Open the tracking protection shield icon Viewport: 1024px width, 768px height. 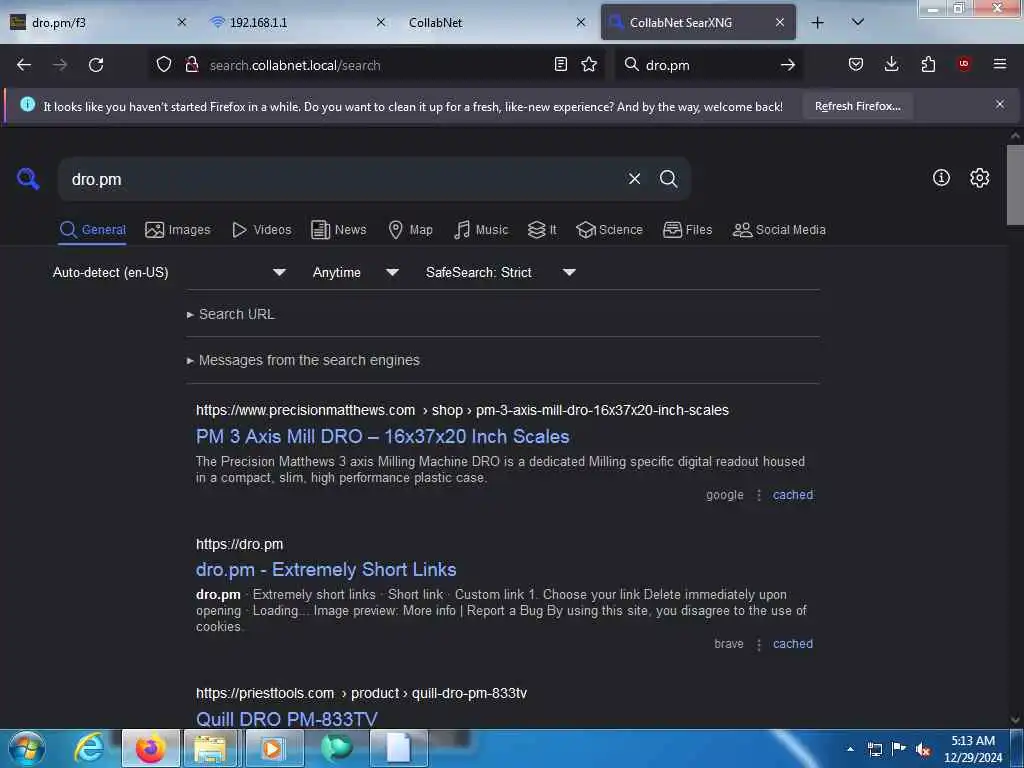click(x=164, y=64)
